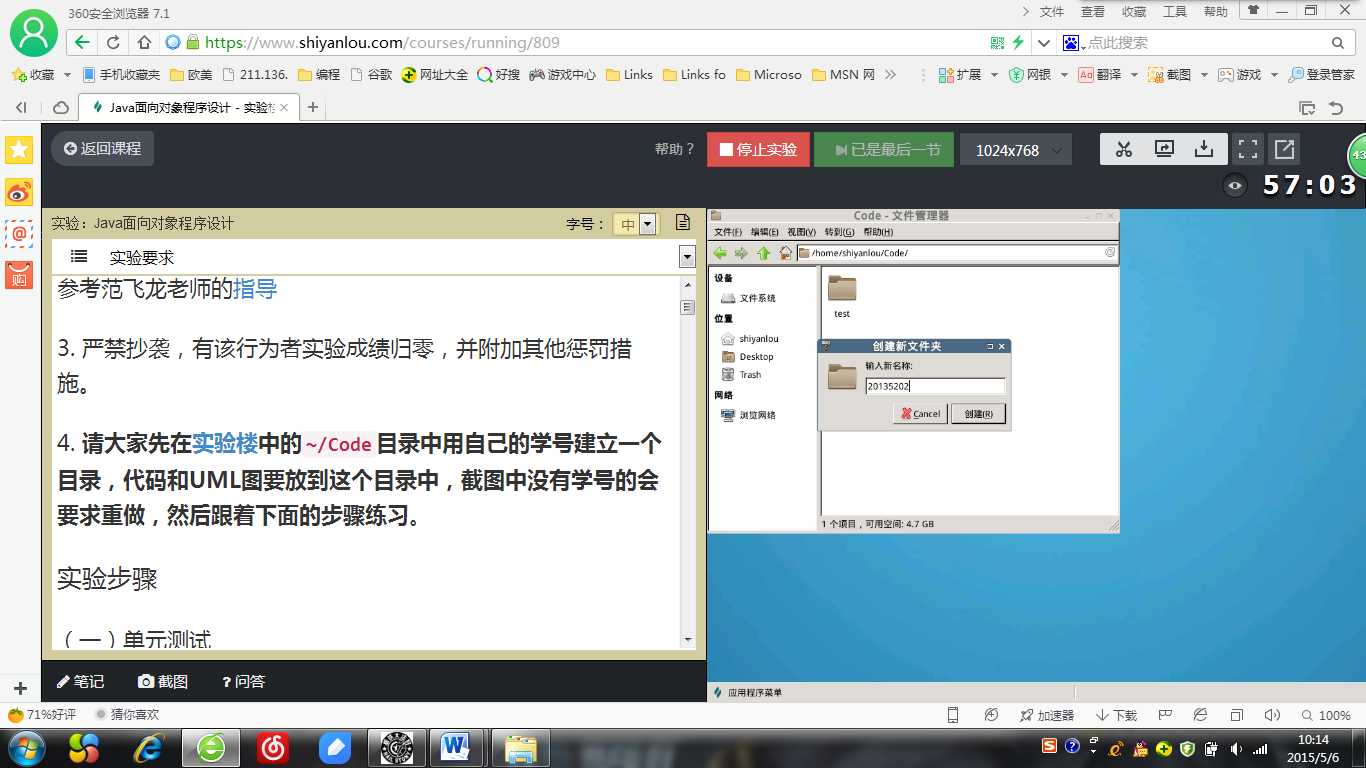Click the new folder name input field

coord(935,386)
